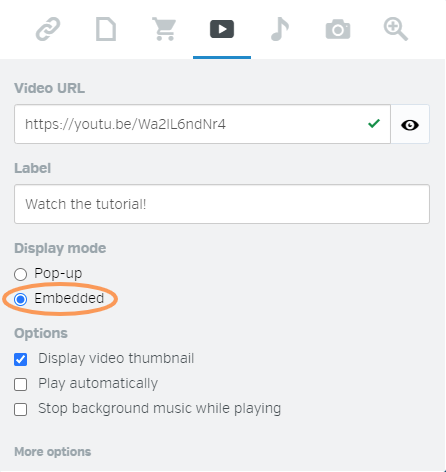Enable Play automatically option
The height and width of the screenshot is (472, 446).
pyautogui.click(x=20, y=384)
